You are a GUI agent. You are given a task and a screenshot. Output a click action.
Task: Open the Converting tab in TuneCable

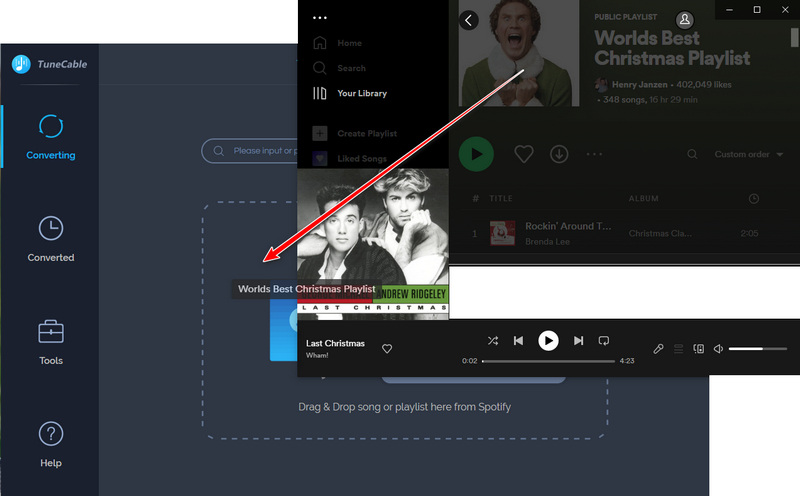[51, 138]
